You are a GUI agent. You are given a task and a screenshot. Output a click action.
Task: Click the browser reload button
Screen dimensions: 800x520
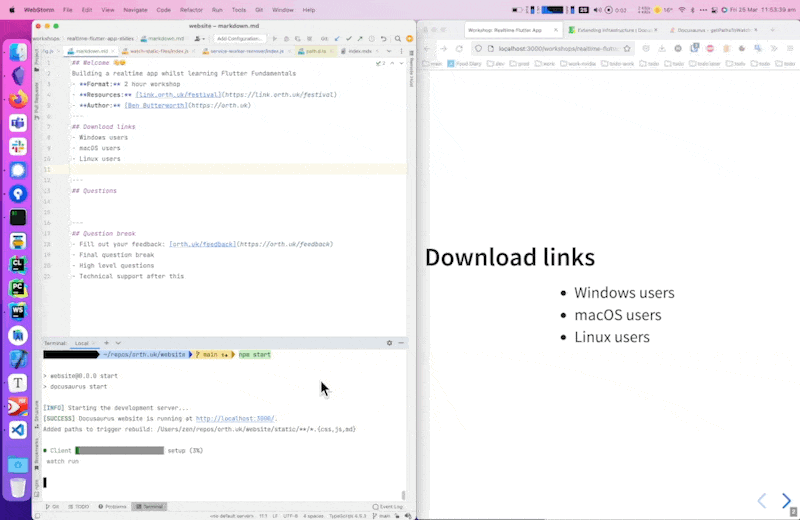(459, 48)
